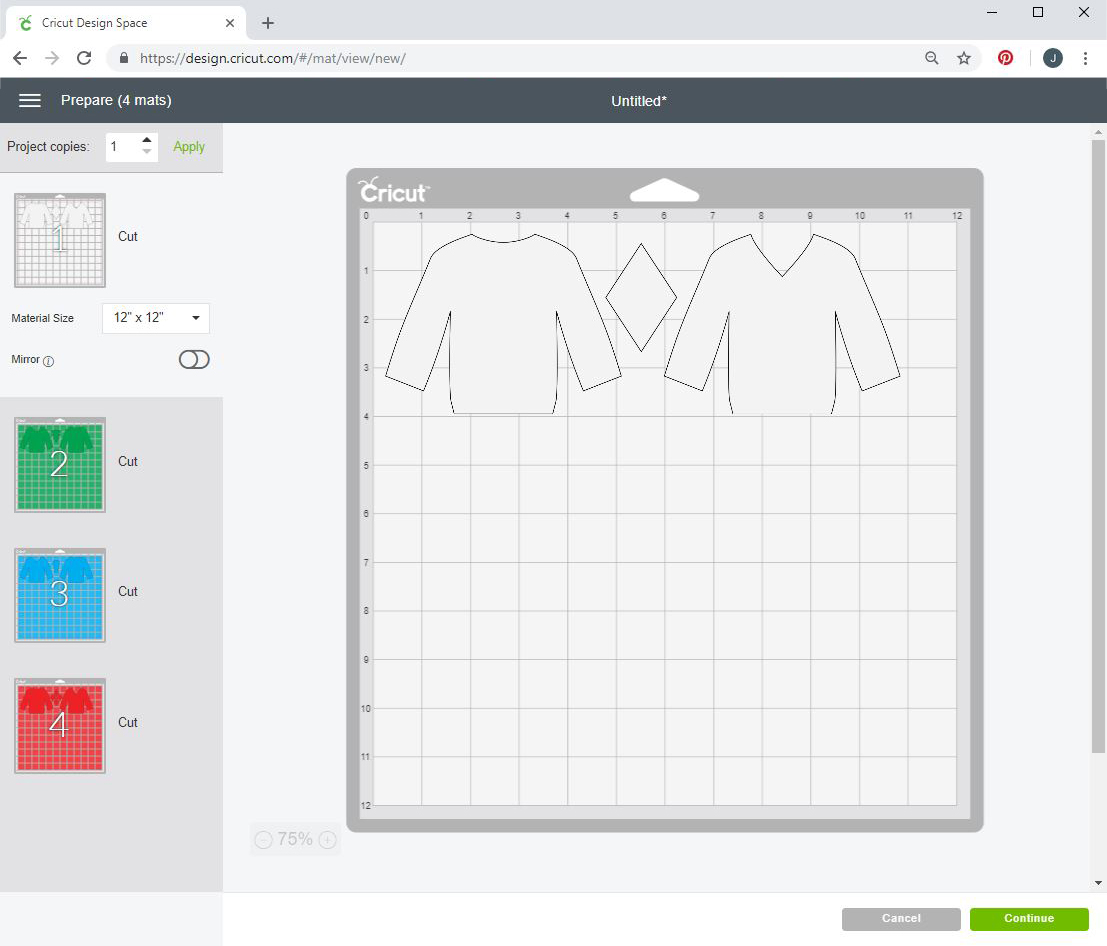Click the Project copies number field

(124, 147)
